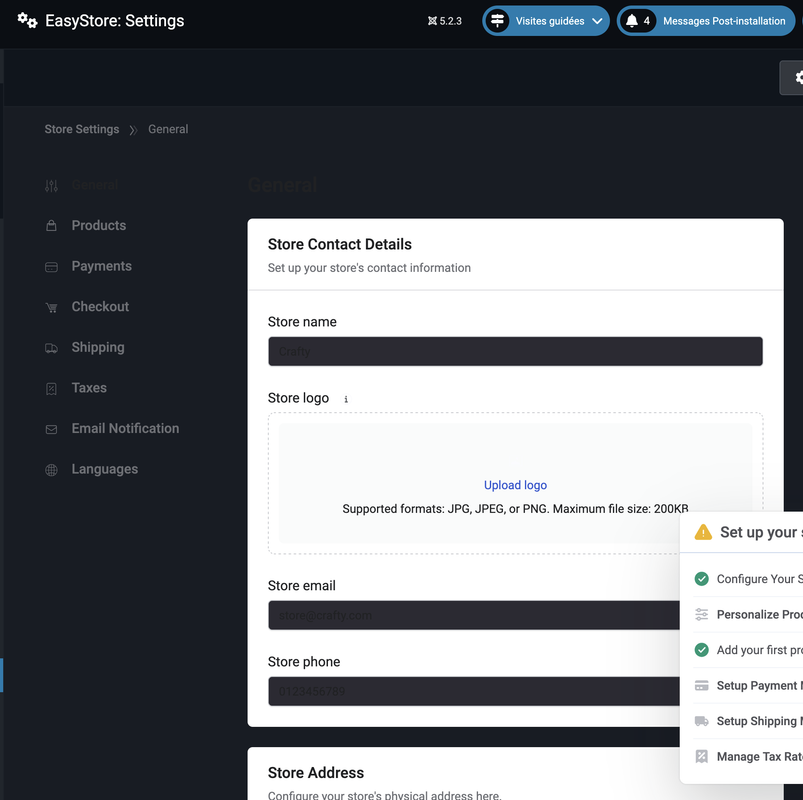803x800 pixels.
Task: Open Messages Post-installation notifications
Action: [706, 21]
